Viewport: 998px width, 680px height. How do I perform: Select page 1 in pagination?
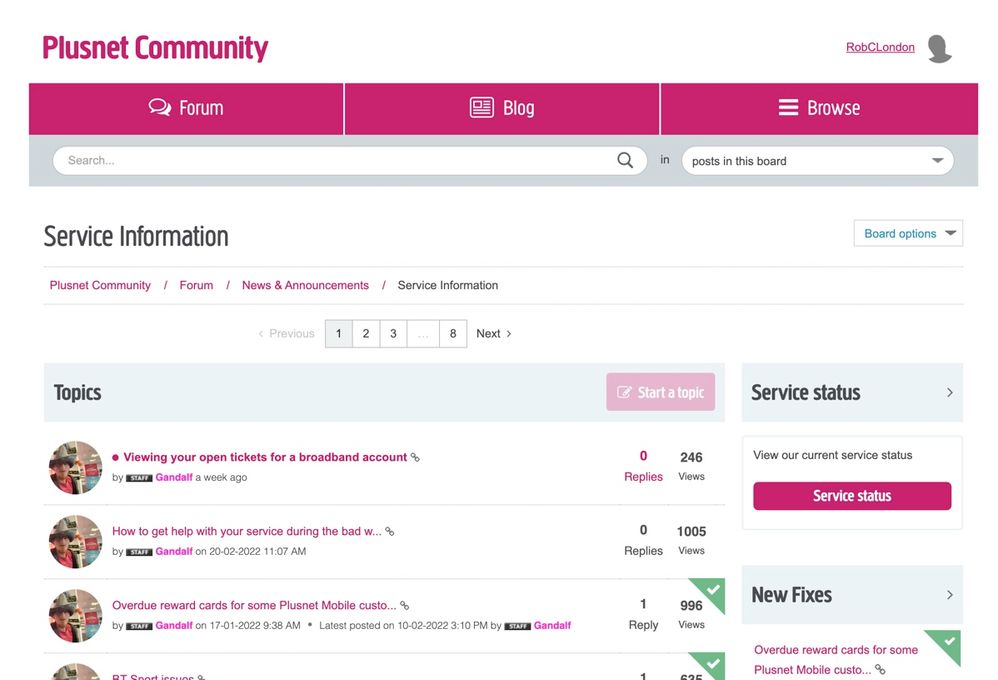339,334
